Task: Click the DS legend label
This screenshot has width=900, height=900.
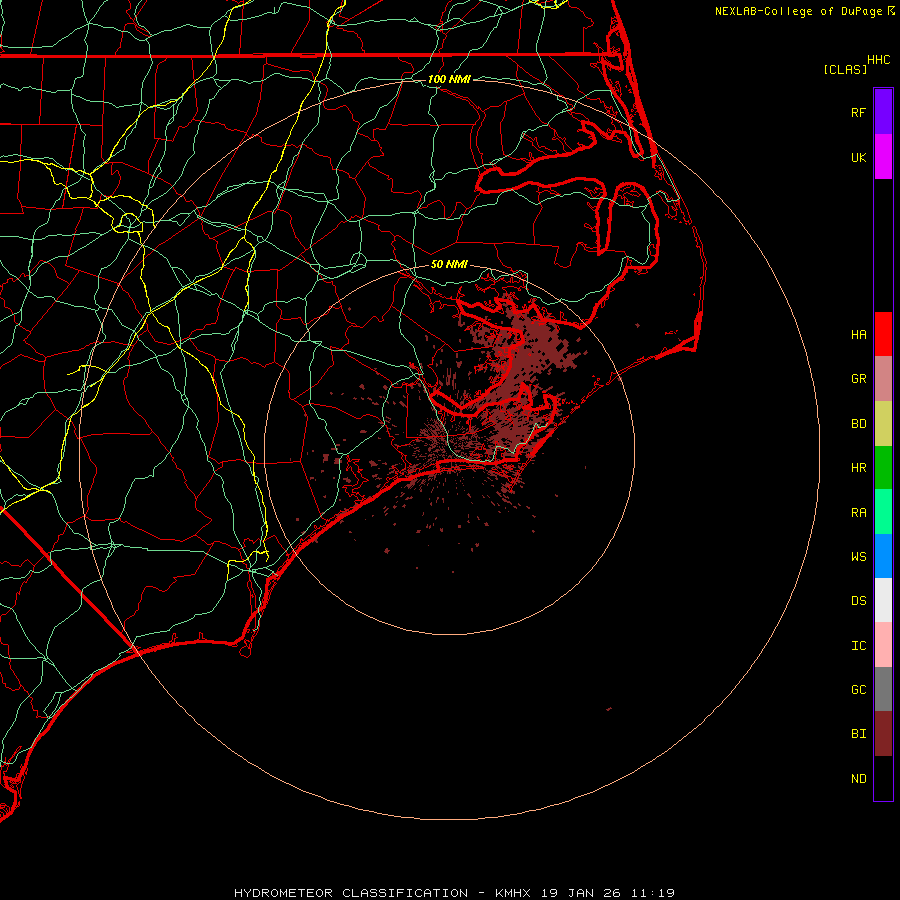Action: click(859, 600)
